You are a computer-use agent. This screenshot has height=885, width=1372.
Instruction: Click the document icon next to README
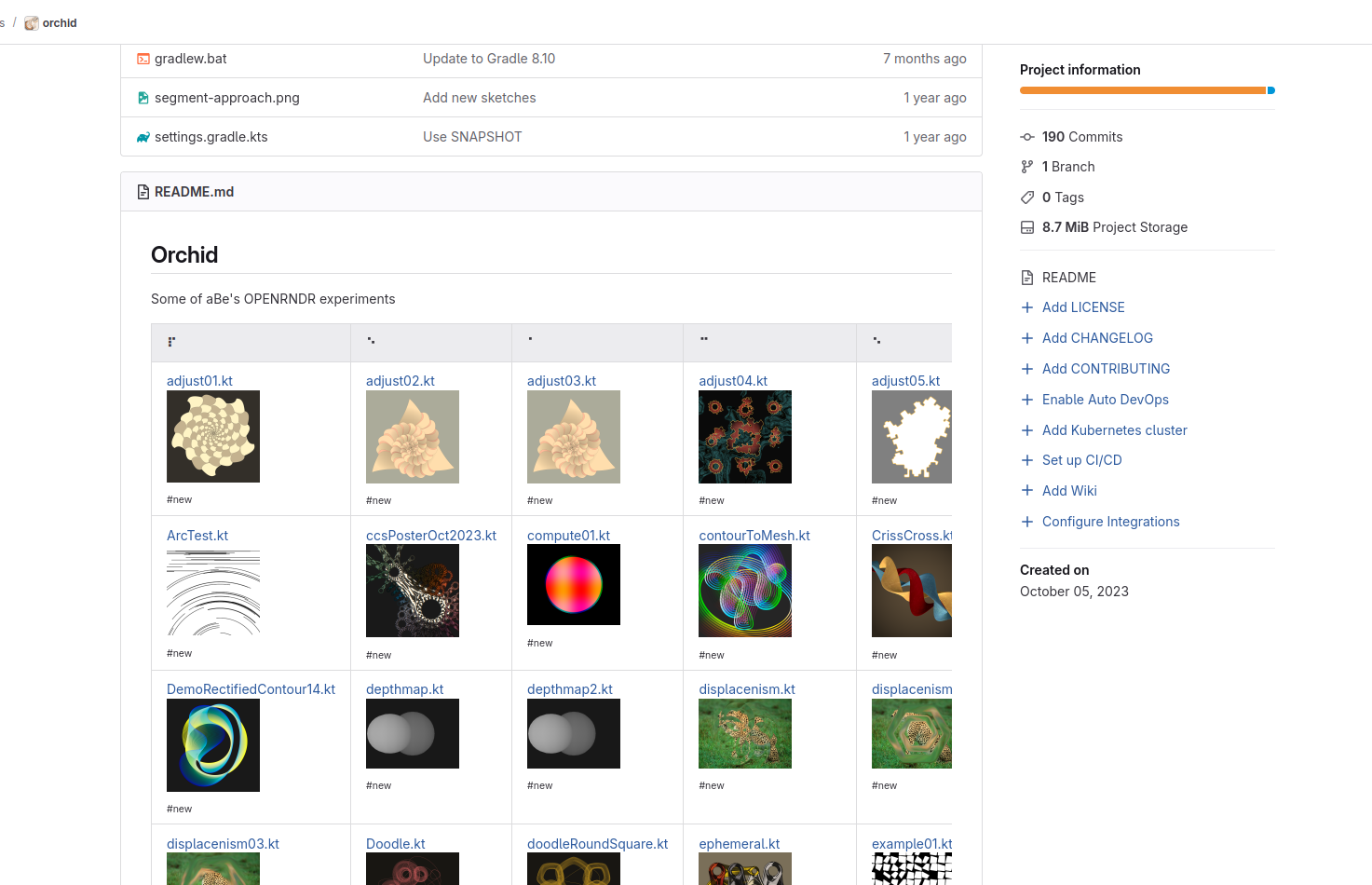point(1027,278)
